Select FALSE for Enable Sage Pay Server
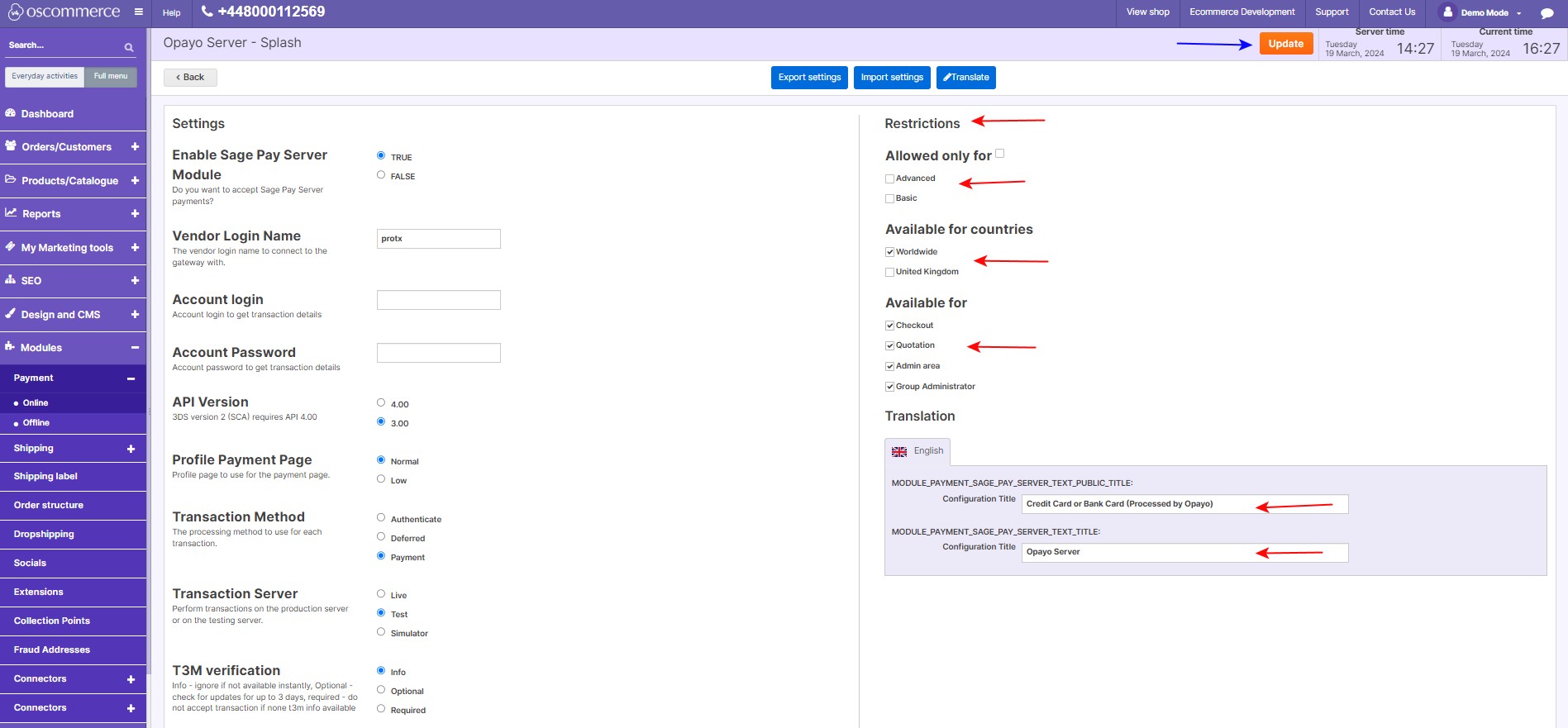 [x=381, y=174]
